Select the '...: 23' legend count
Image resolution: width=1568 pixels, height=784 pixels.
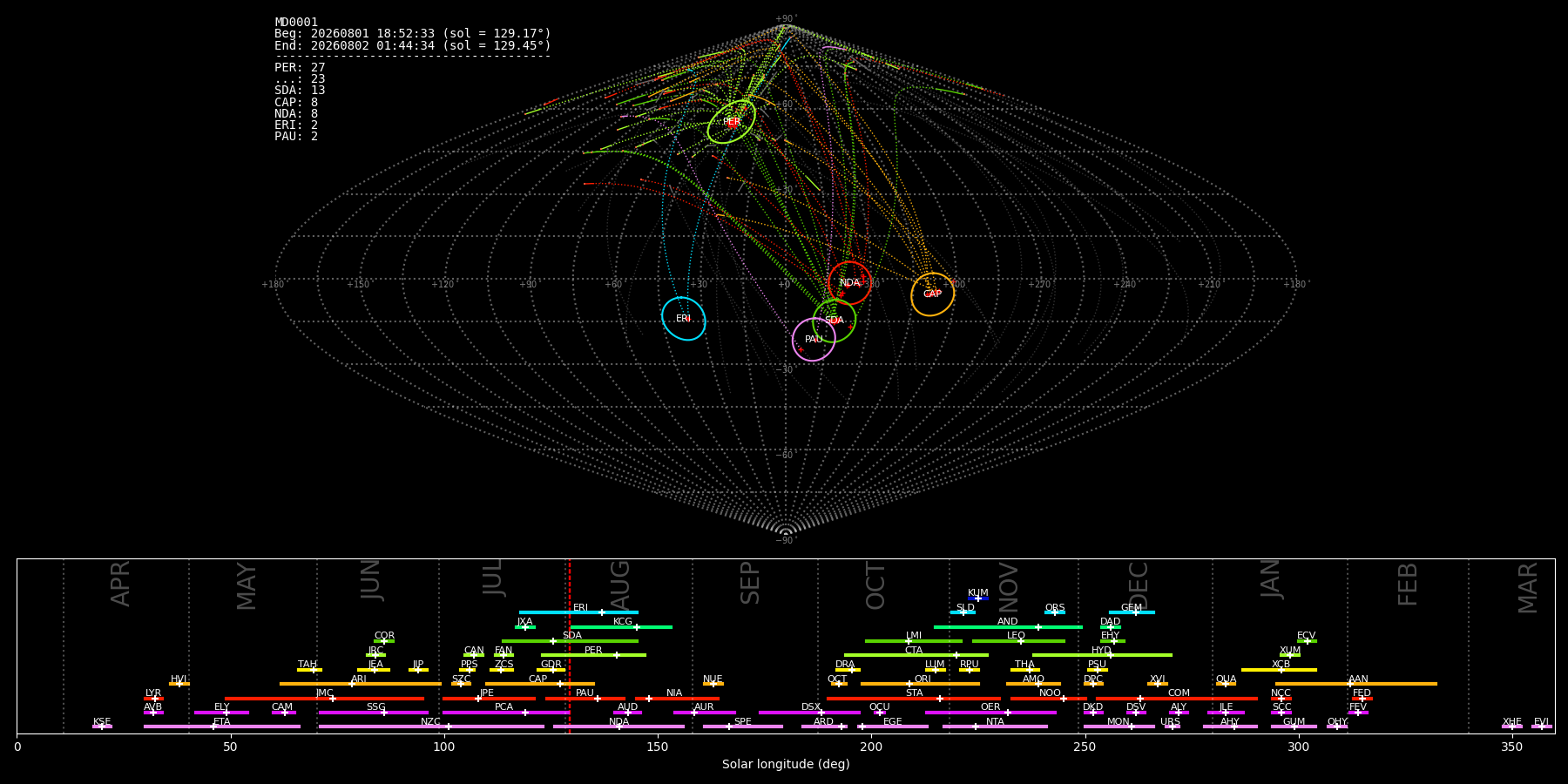pyautogui.click(x=300, y=79)
